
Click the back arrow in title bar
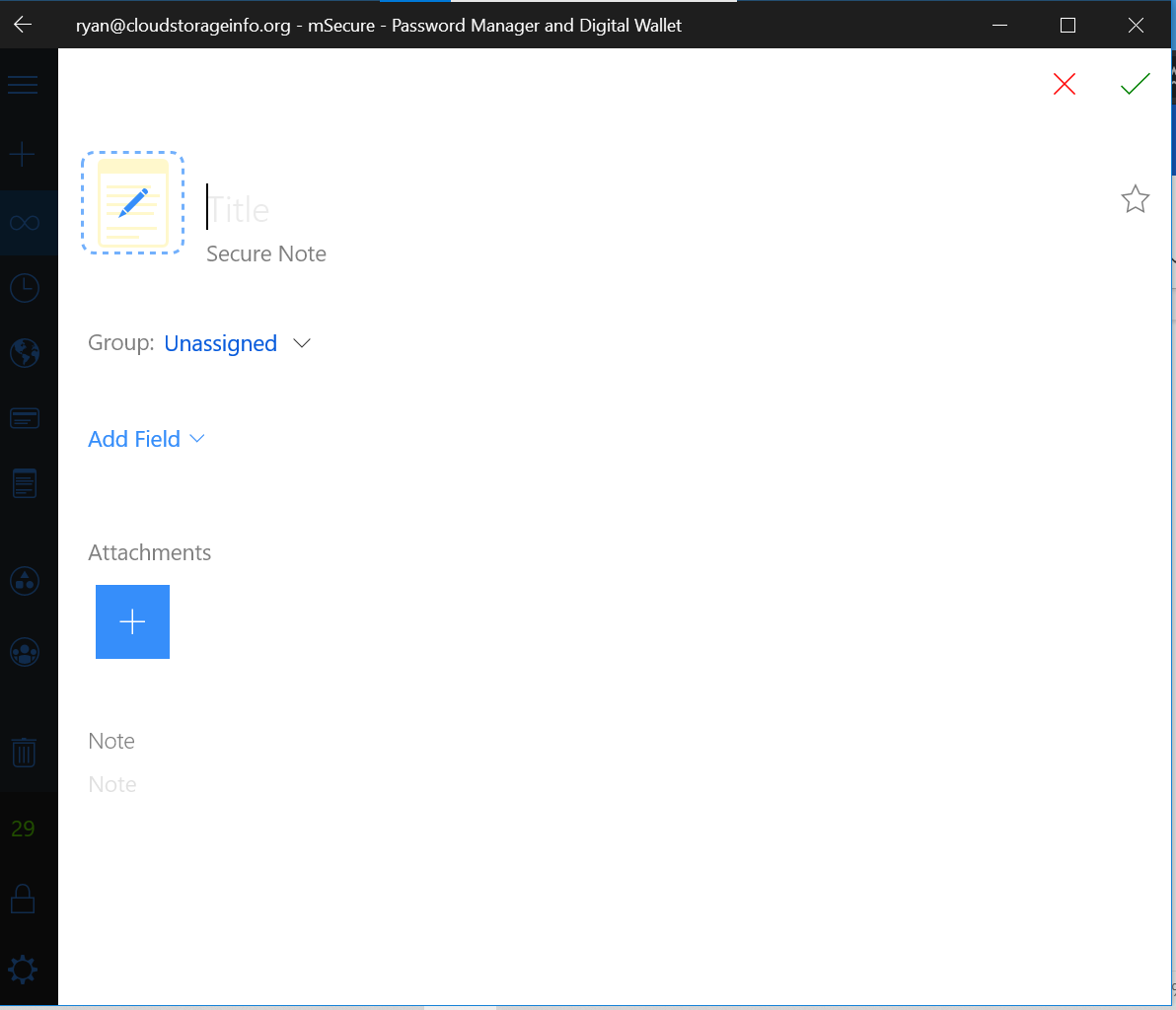click(x=22, y=25)
